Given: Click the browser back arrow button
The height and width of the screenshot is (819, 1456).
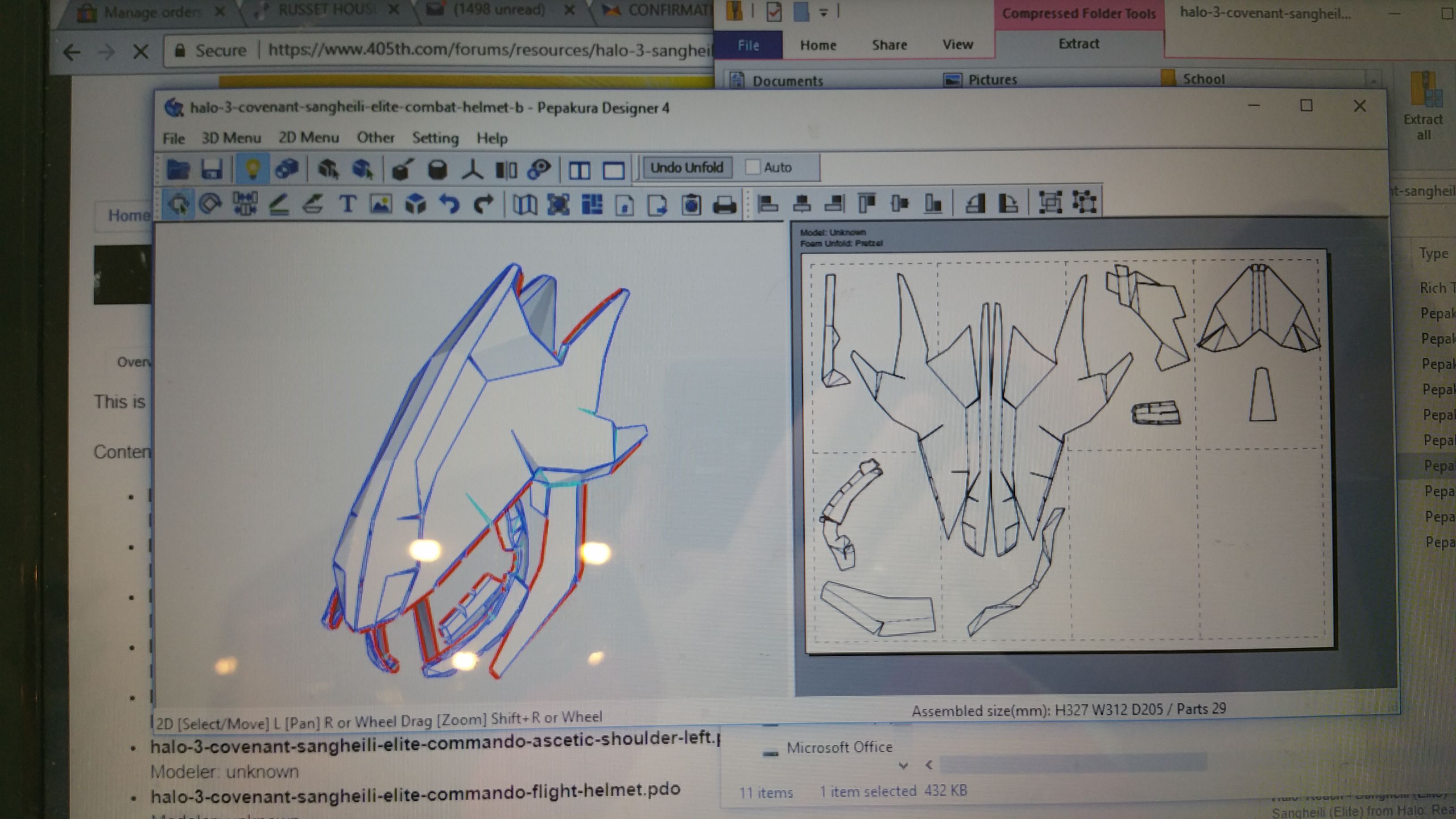Looking at the screenshot, I should pos(72,53).
